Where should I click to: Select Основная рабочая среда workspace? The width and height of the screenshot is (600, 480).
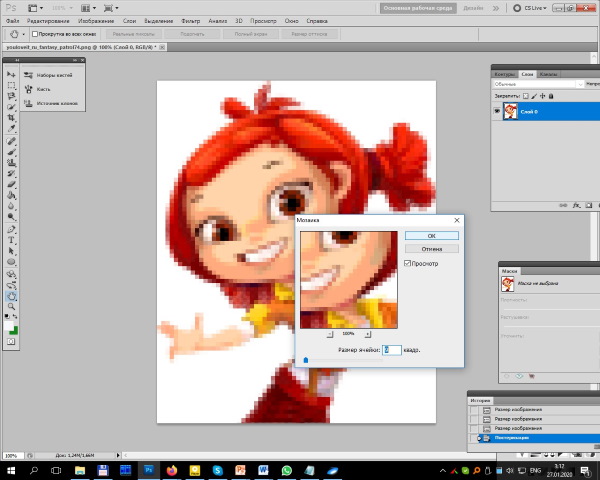(418, 8)
